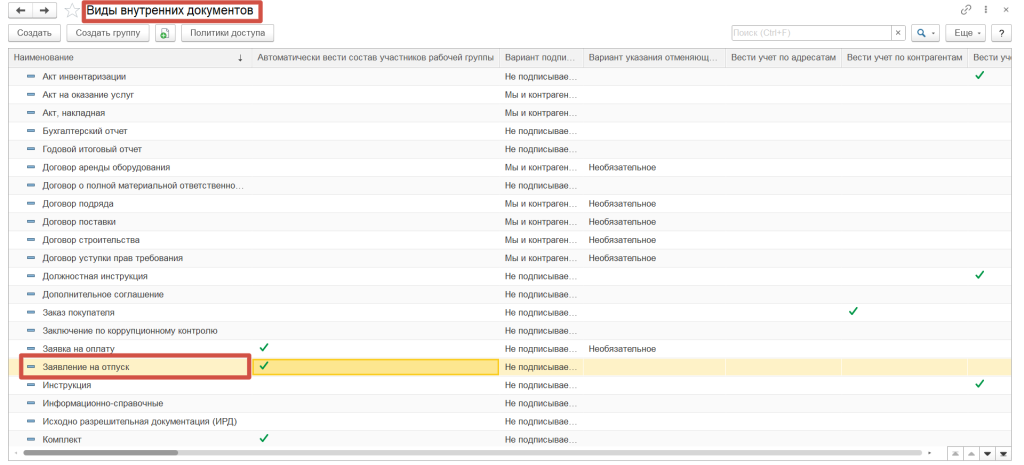Copy link using the chain icon
This screenshot has height=465, width=1024.
tap(966, 10)
